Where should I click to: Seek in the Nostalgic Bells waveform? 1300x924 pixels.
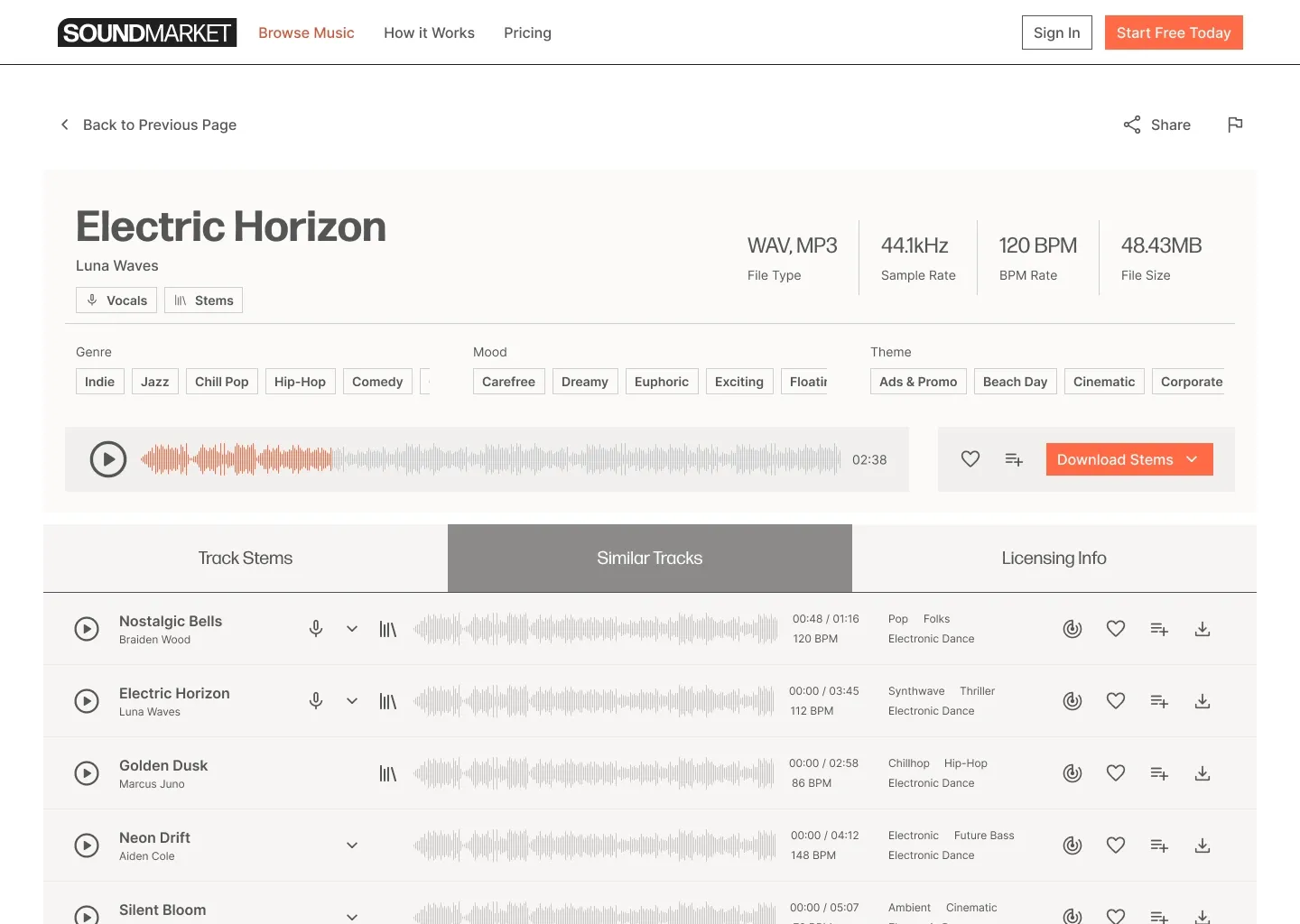point(595,629)
